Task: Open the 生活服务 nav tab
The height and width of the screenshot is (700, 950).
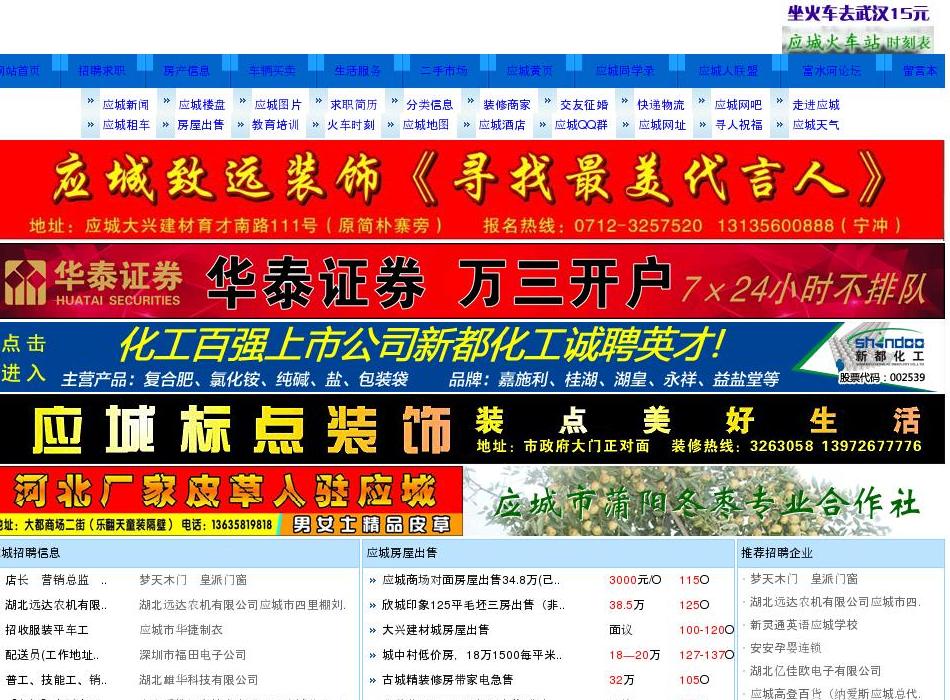Action: point(357,71)
